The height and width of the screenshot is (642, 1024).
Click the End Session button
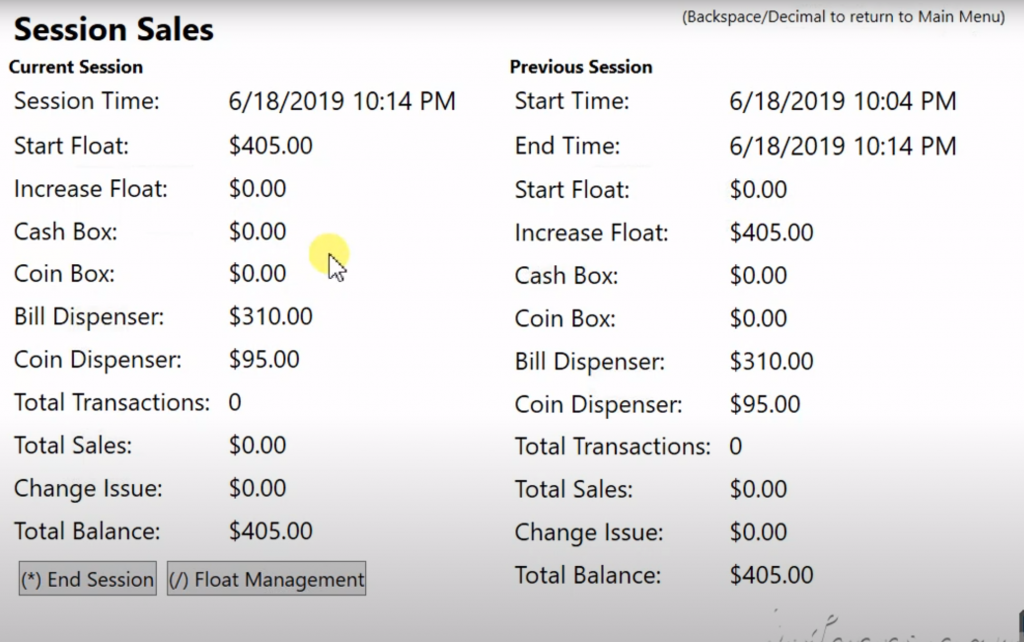[x=88, y=579]
